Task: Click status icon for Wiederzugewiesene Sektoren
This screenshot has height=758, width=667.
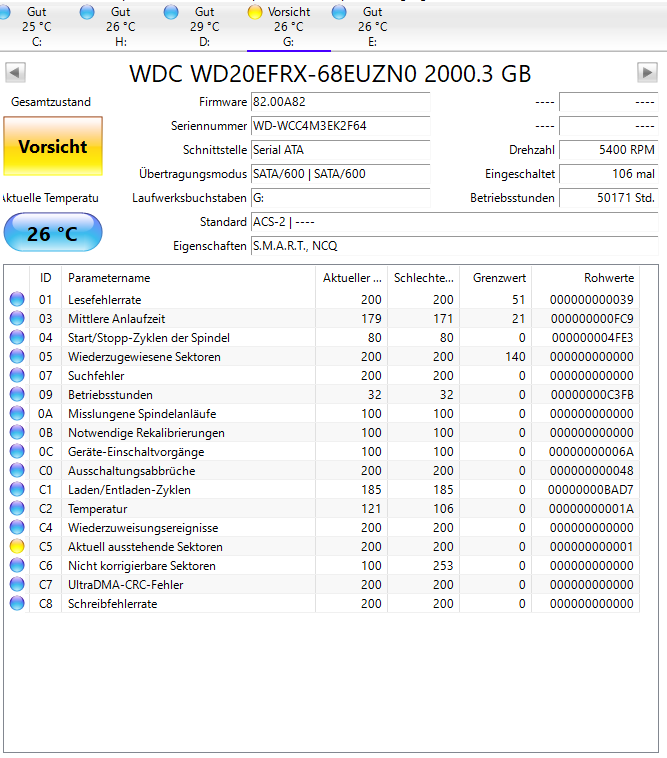Action: 17,357
